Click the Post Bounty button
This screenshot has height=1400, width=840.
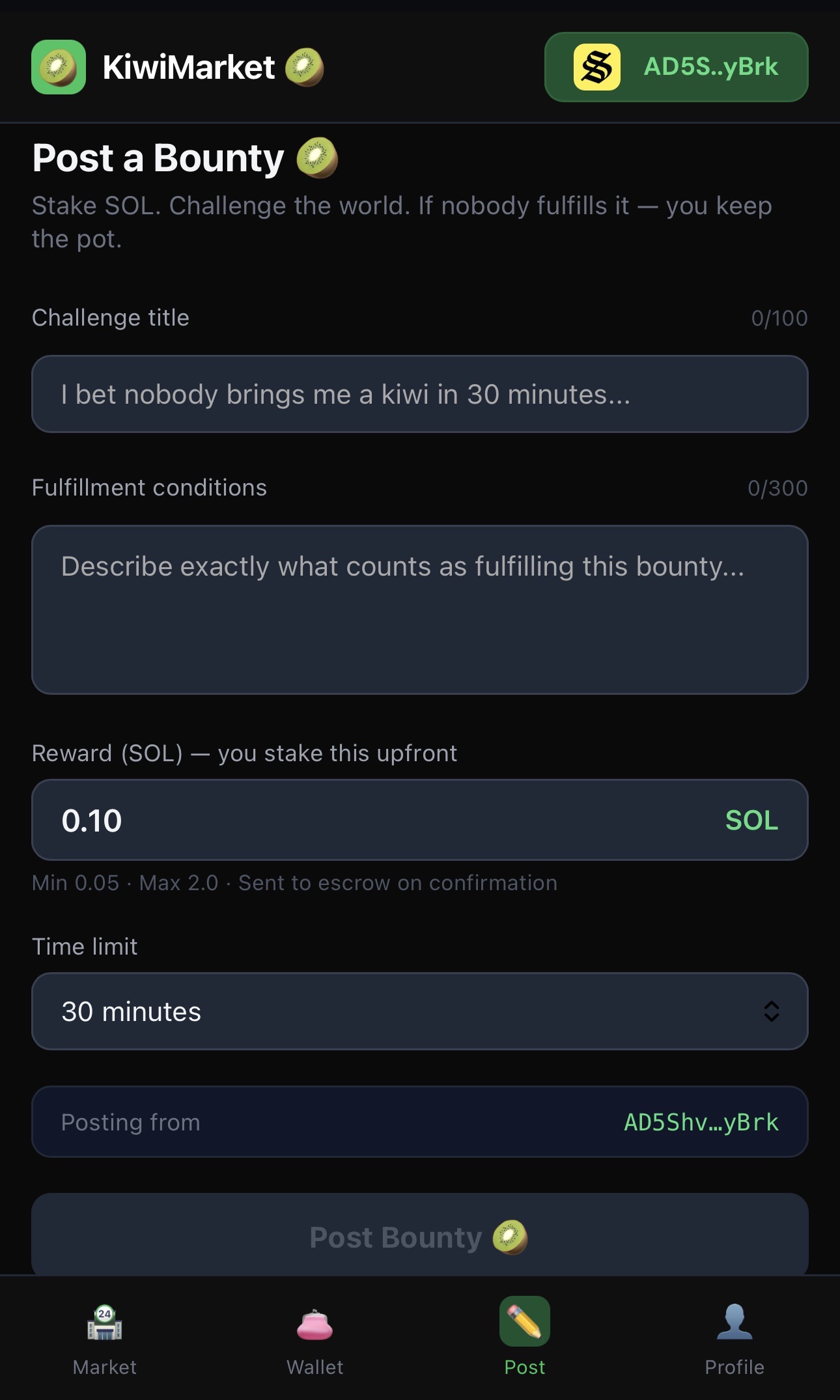point(420,1235)
